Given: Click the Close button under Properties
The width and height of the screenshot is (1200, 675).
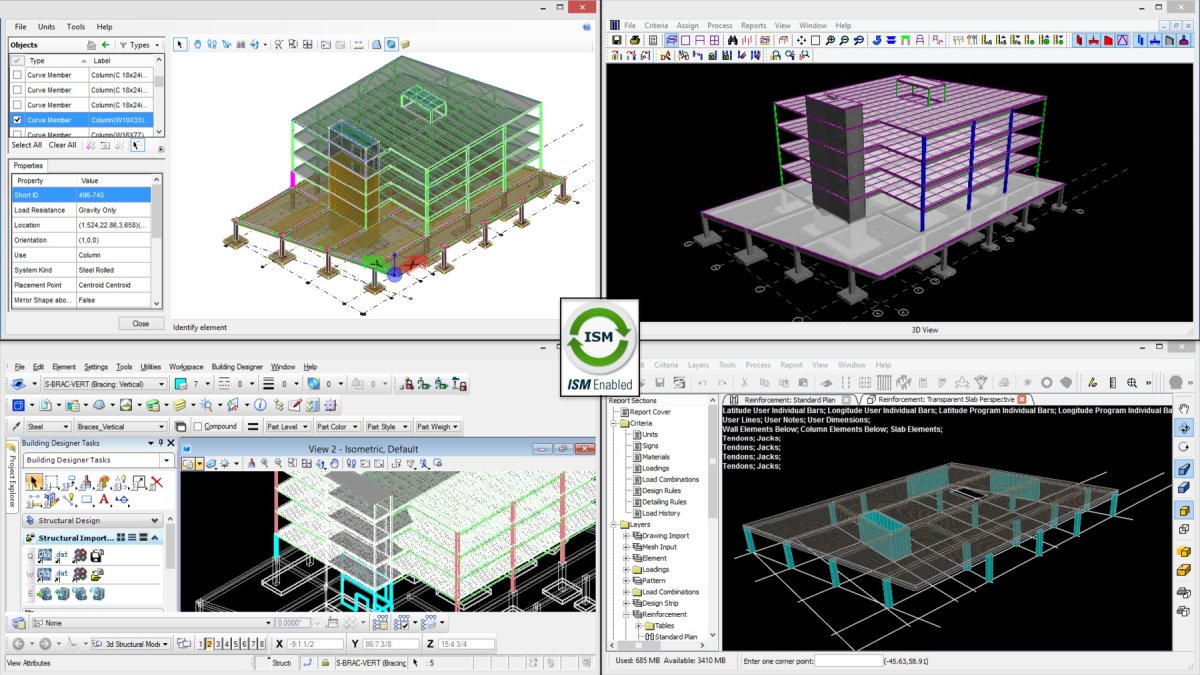Looking at the screenshot, I should coord(141,323).
